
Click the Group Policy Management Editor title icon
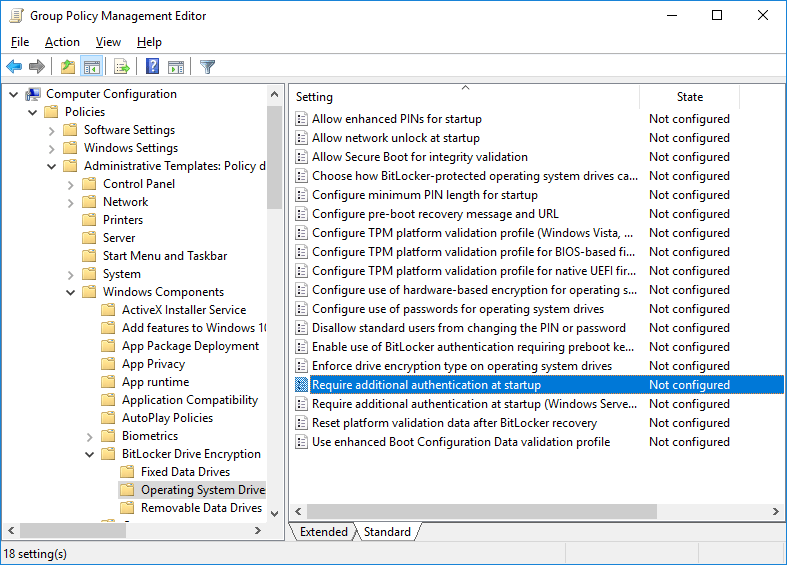[17, 16]
